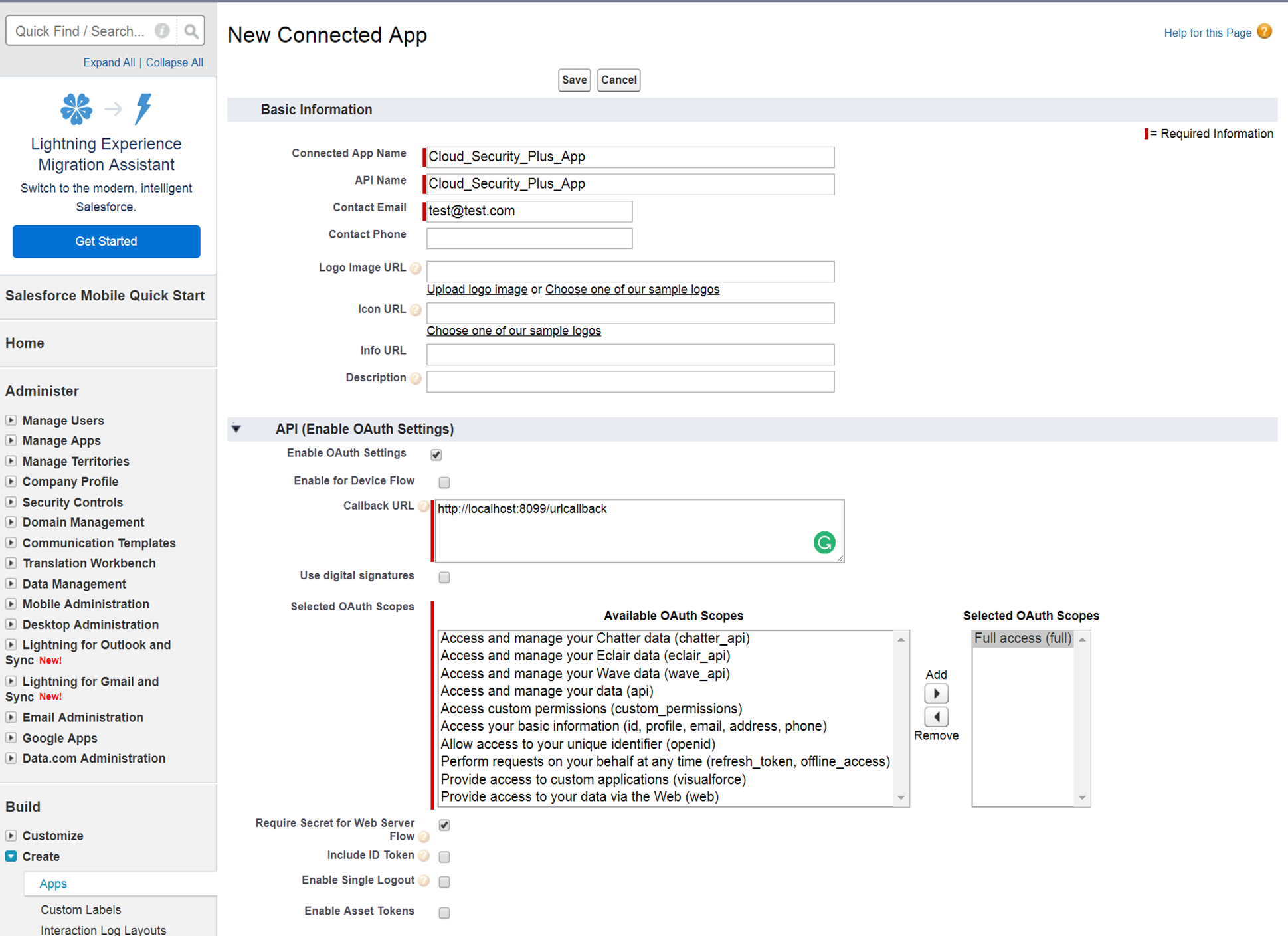Expand the Manage Users section
Viewport: 1288px width, 936px height.
tap(11, 420)
